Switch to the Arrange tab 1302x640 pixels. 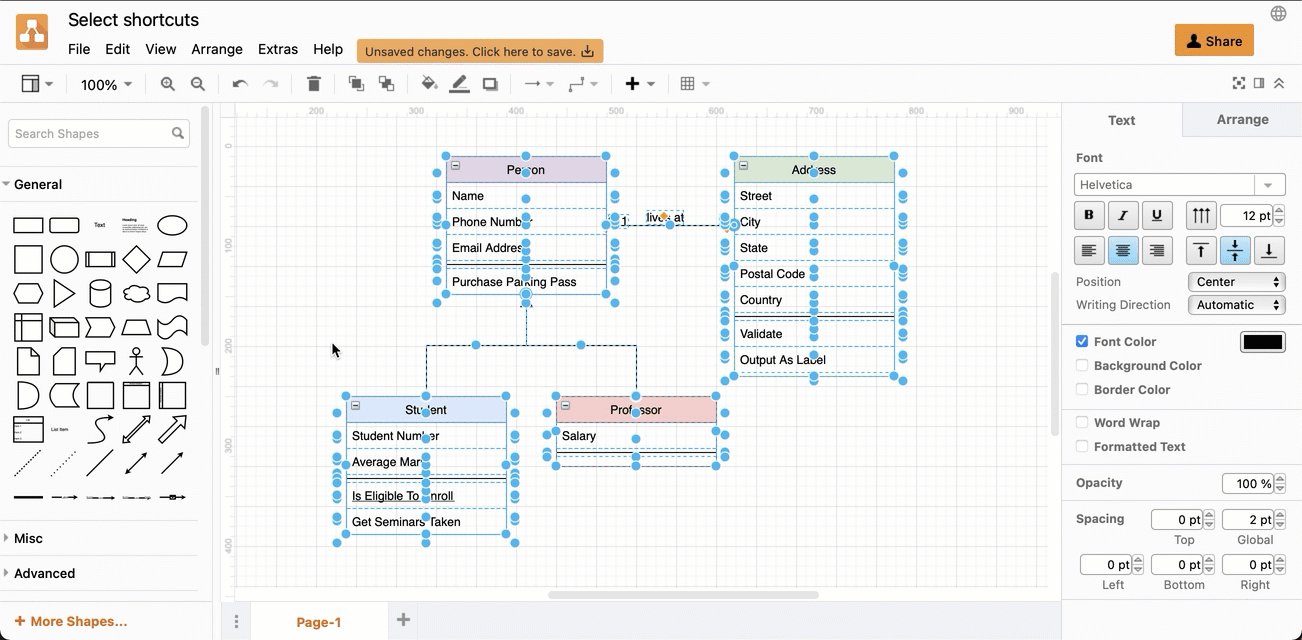[x=1240, y=119]
